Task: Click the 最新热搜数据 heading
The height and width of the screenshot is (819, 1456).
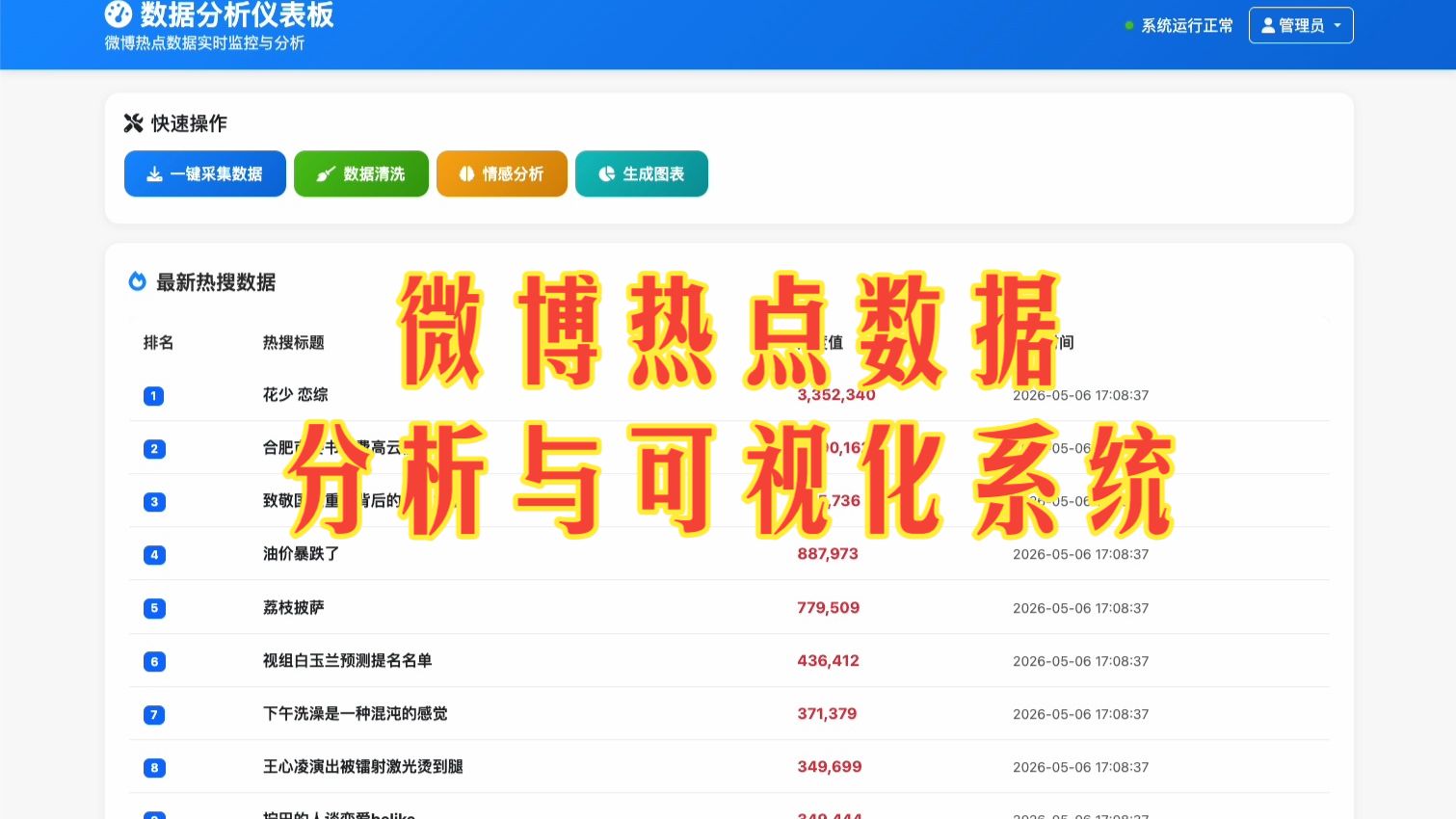Action: tap(216, 282)
